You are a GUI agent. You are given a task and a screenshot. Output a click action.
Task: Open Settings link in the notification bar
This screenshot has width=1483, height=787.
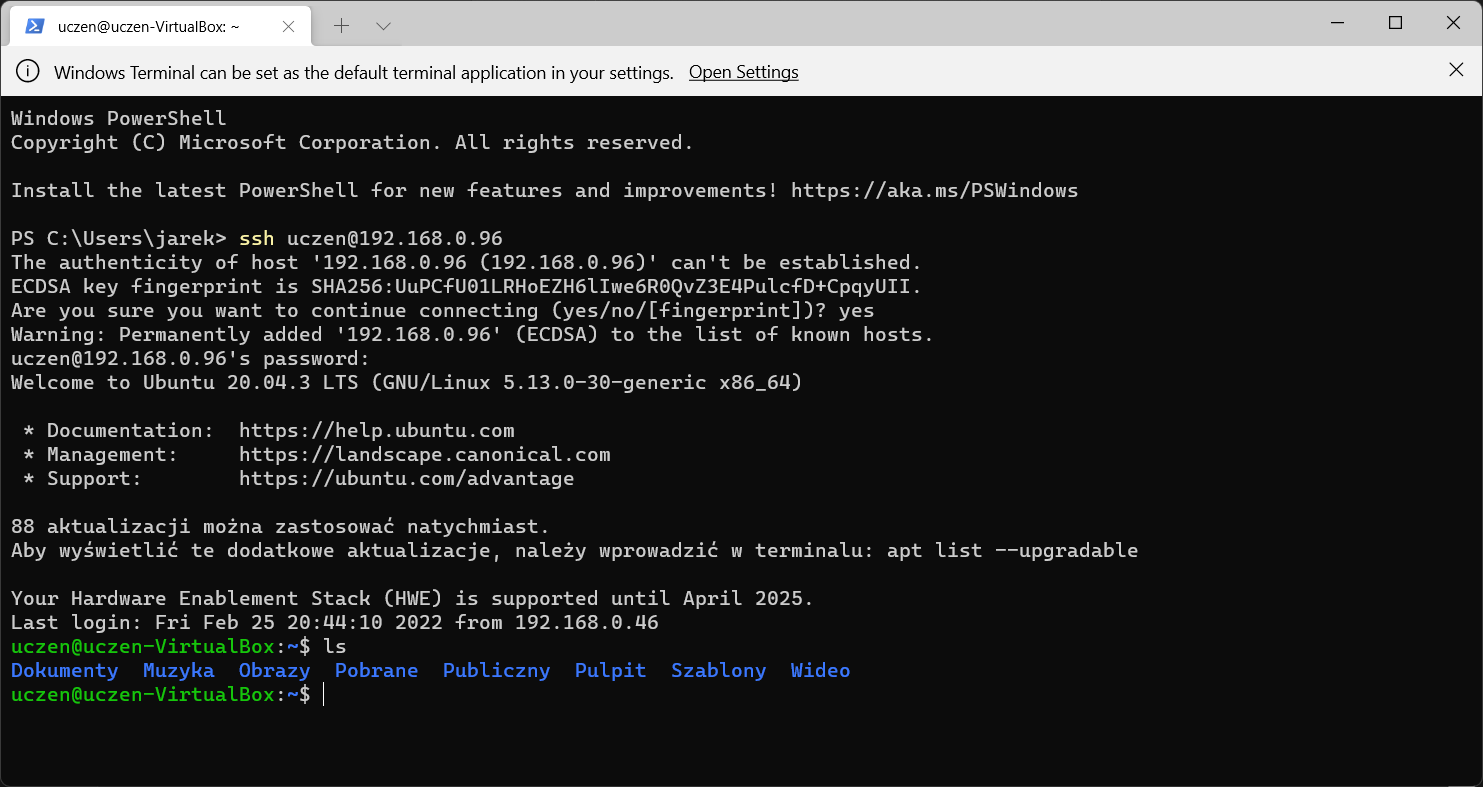[x=744, y=72]
